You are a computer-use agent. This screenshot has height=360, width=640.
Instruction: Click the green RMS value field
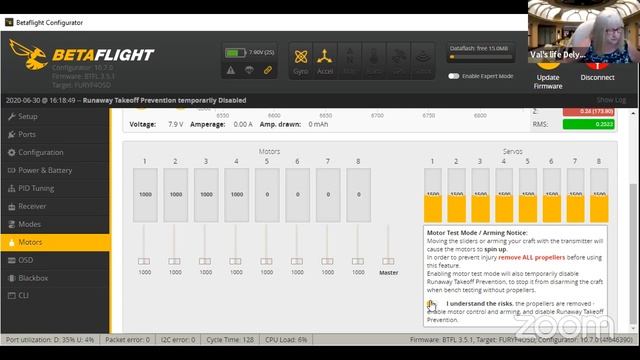click(x=588, y=124)
